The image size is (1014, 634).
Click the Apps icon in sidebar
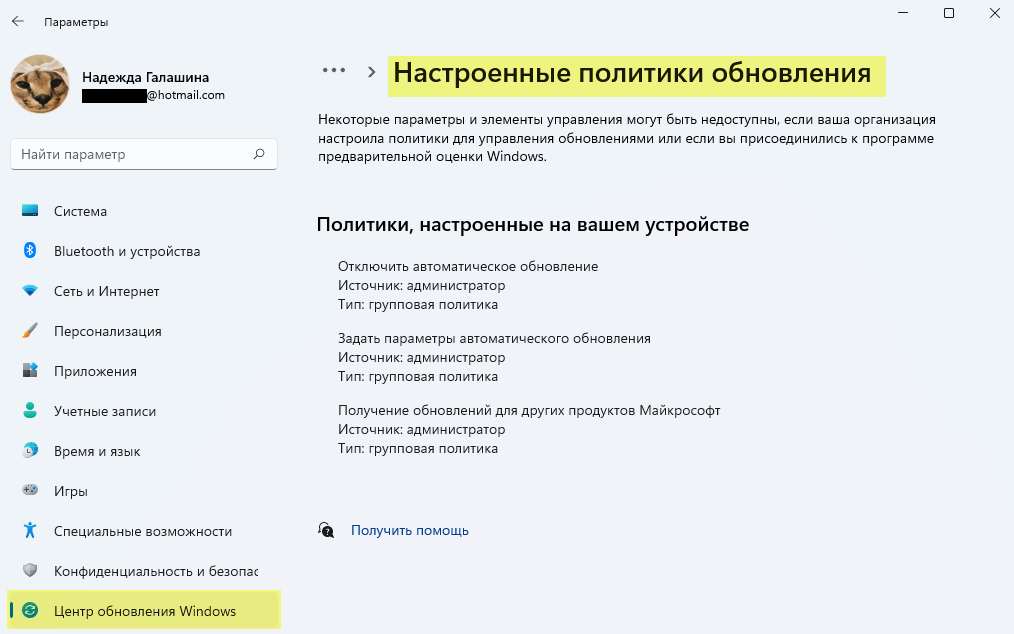coord(30,371)
